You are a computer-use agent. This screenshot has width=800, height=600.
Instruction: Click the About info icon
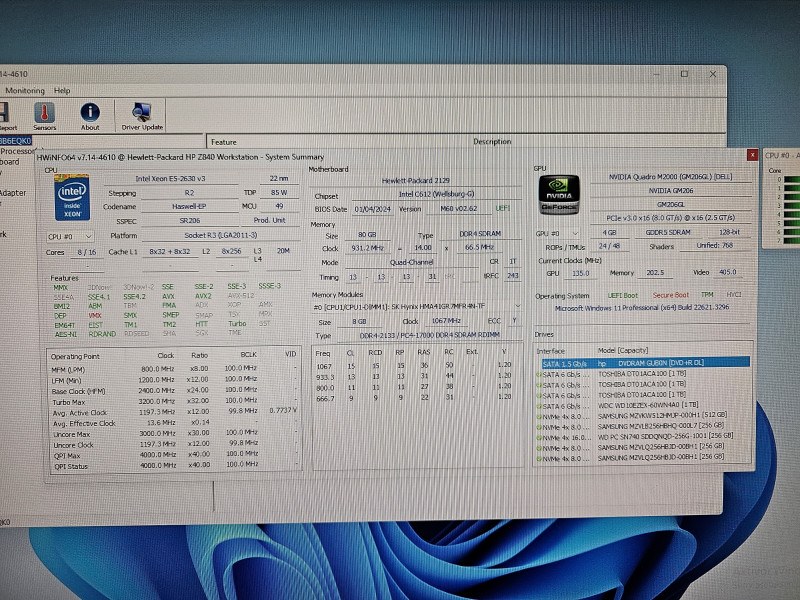90,116
